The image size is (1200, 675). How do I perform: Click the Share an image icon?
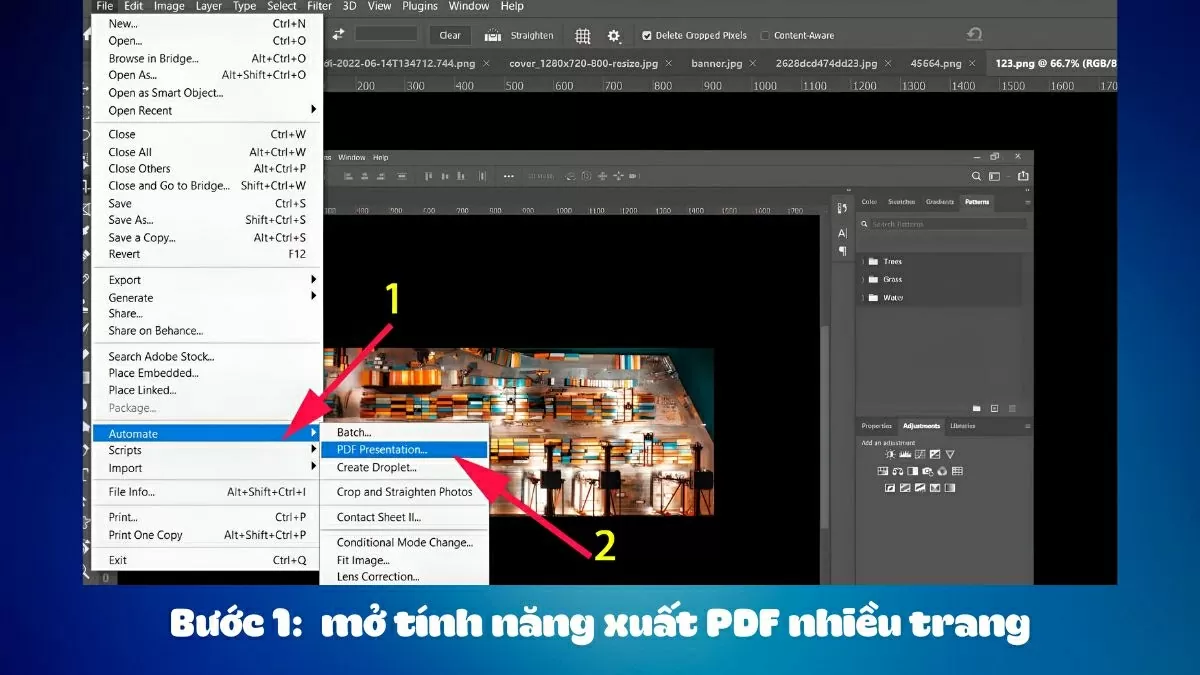pyautogui.click(x=1022, y=175)
